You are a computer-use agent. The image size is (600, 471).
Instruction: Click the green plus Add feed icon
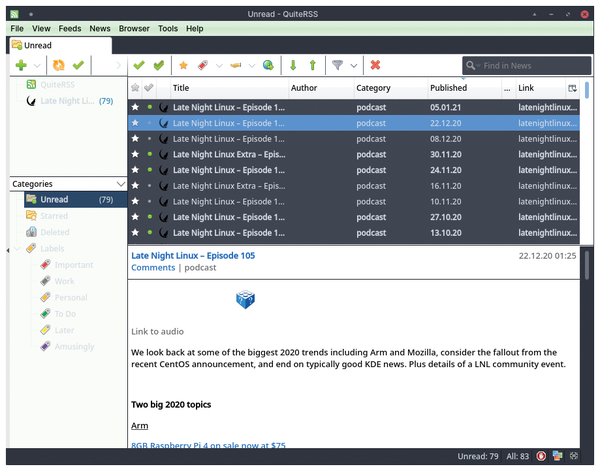21,65
